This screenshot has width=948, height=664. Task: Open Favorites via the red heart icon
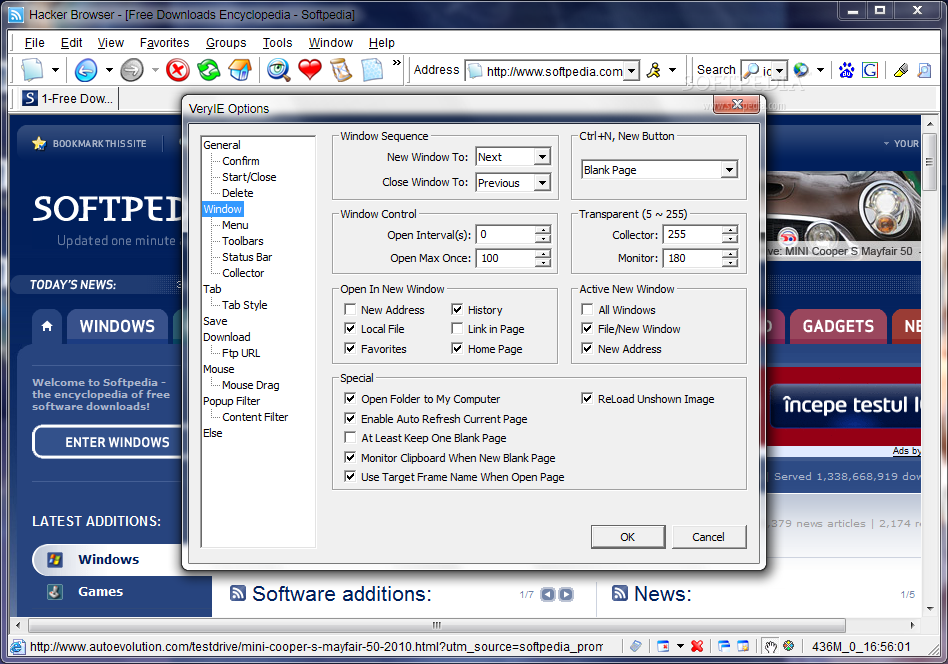coord(310,70)
